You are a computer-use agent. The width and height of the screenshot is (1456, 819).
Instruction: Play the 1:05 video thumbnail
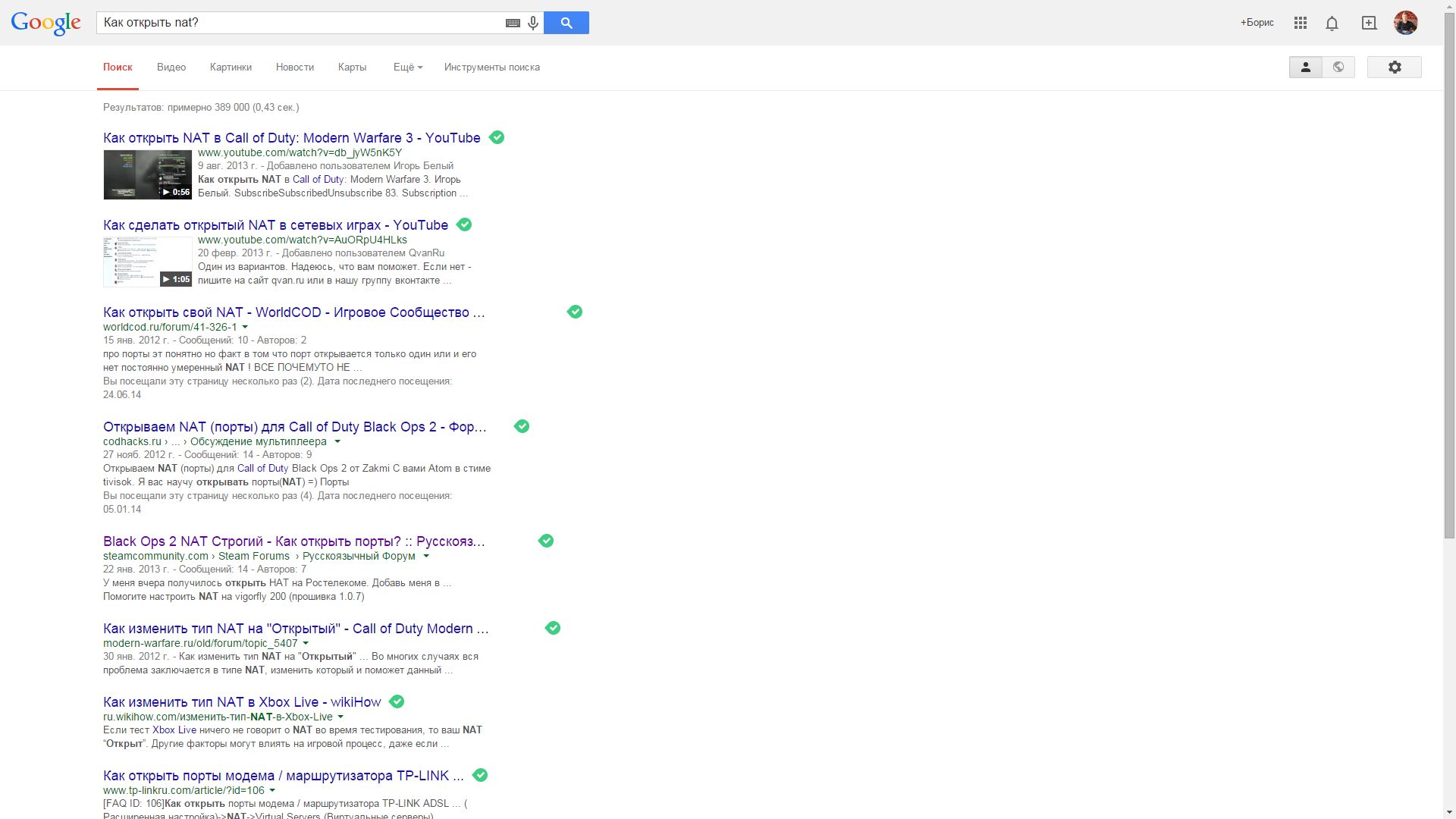pyautogui.click(x=148, y=262)
